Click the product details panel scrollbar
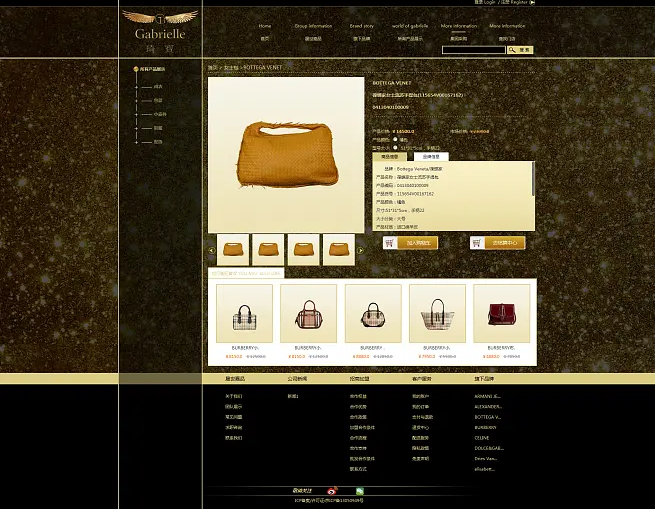Screen dimensions: 655x509 [x=533, y=178]
